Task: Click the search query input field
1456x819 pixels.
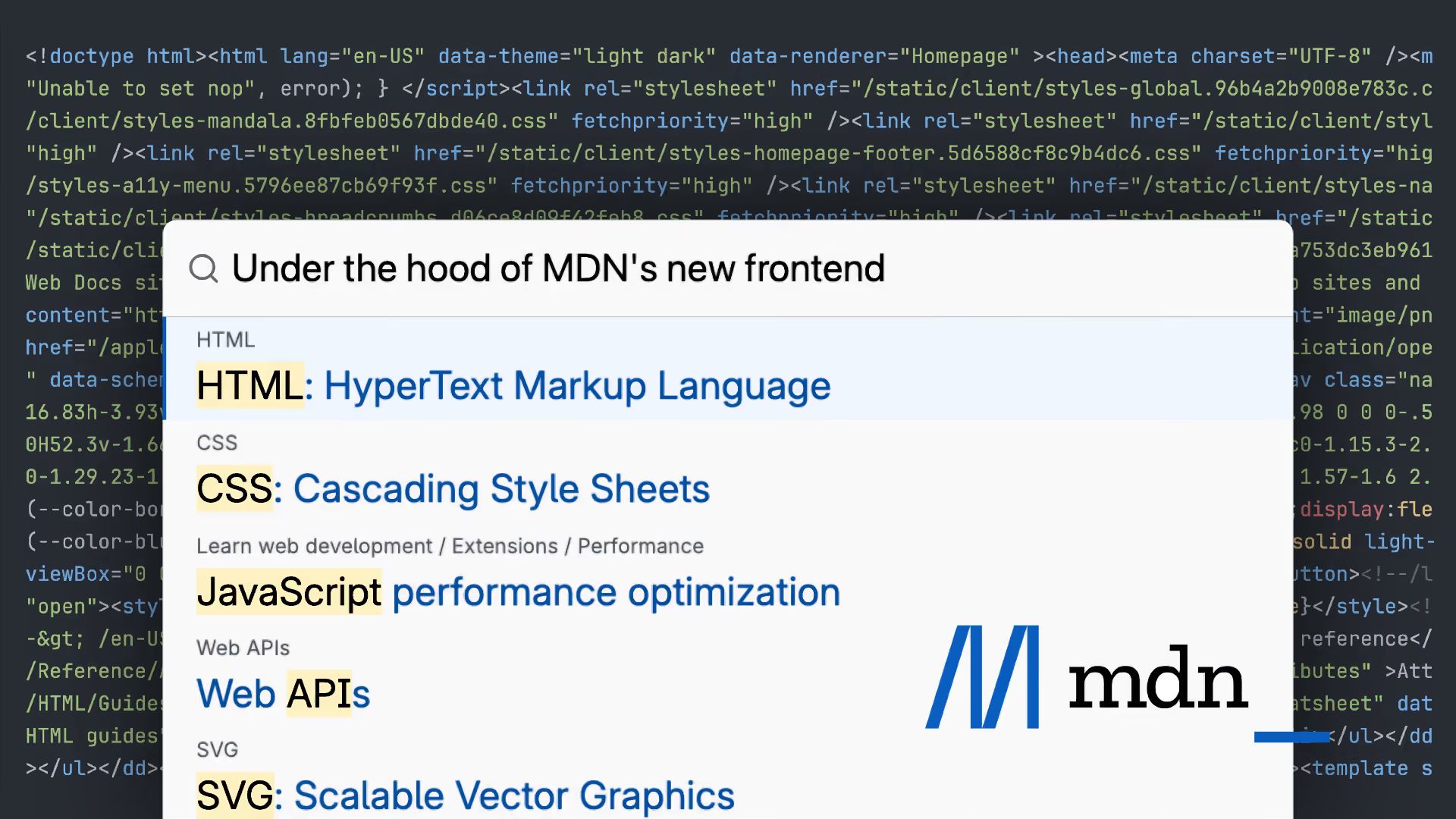Action: (x=559, y=268)
